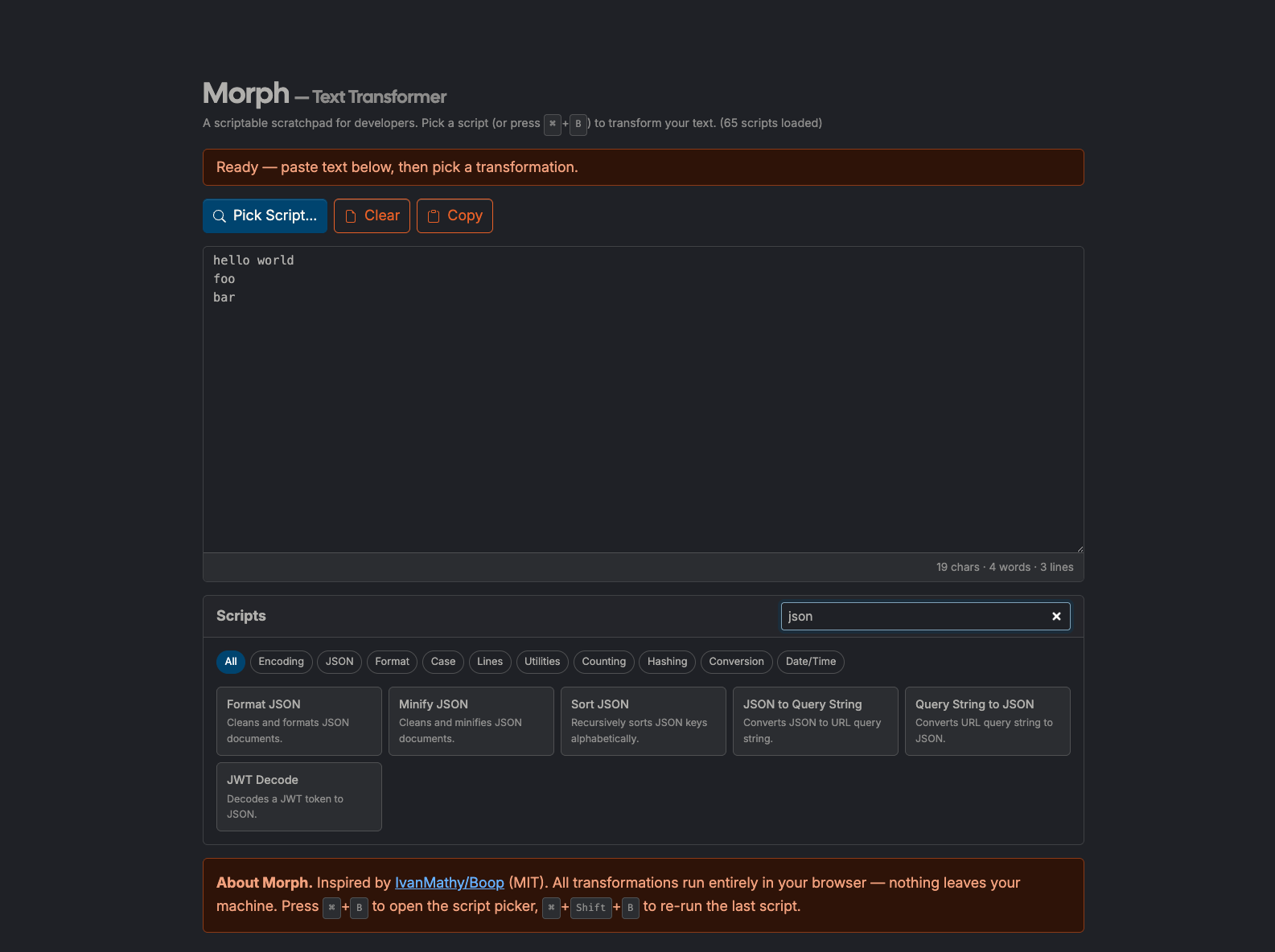Click the 'foo' line in the editor
The image size is (1275, 952).
[224, 279]
